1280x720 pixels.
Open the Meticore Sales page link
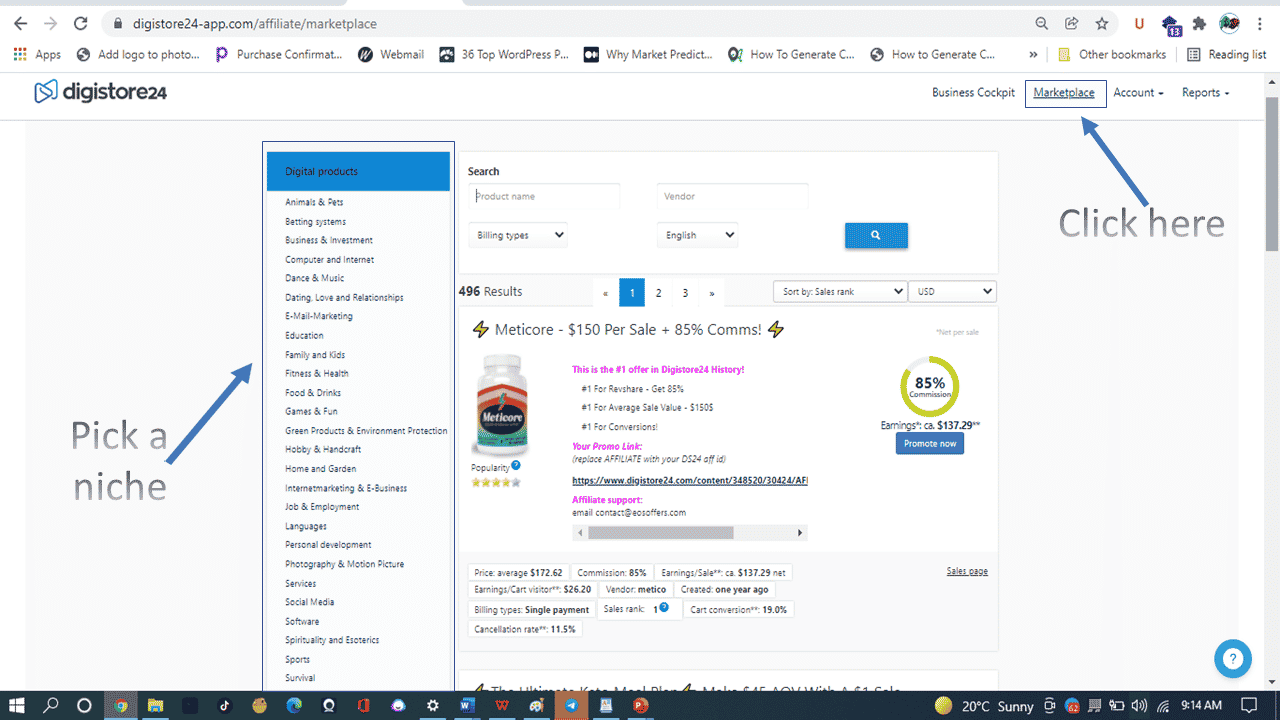point(967,571)
